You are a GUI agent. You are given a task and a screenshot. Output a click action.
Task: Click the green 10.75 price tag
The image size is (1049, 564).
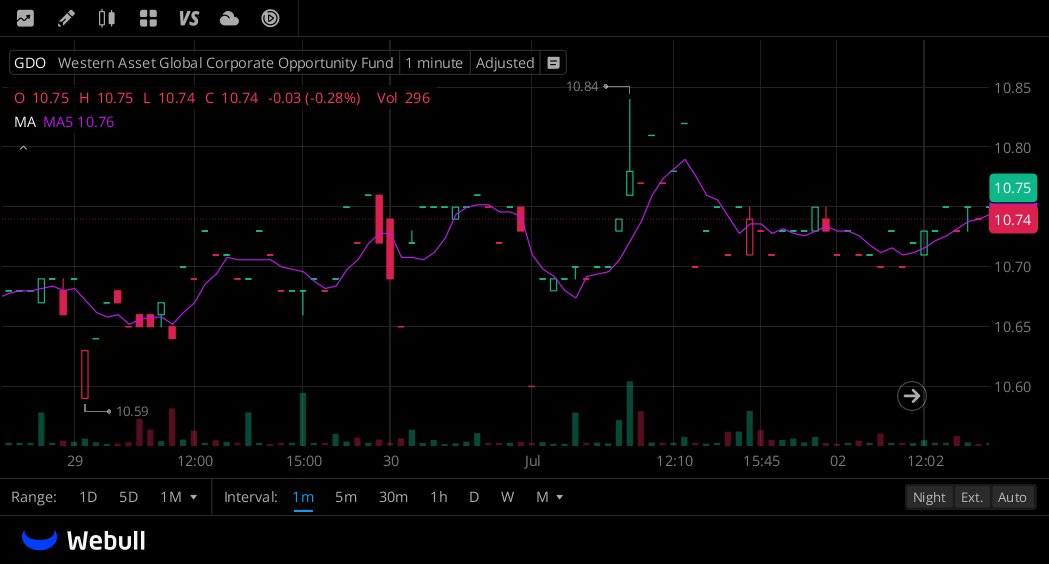click(x=1013, y=188)
